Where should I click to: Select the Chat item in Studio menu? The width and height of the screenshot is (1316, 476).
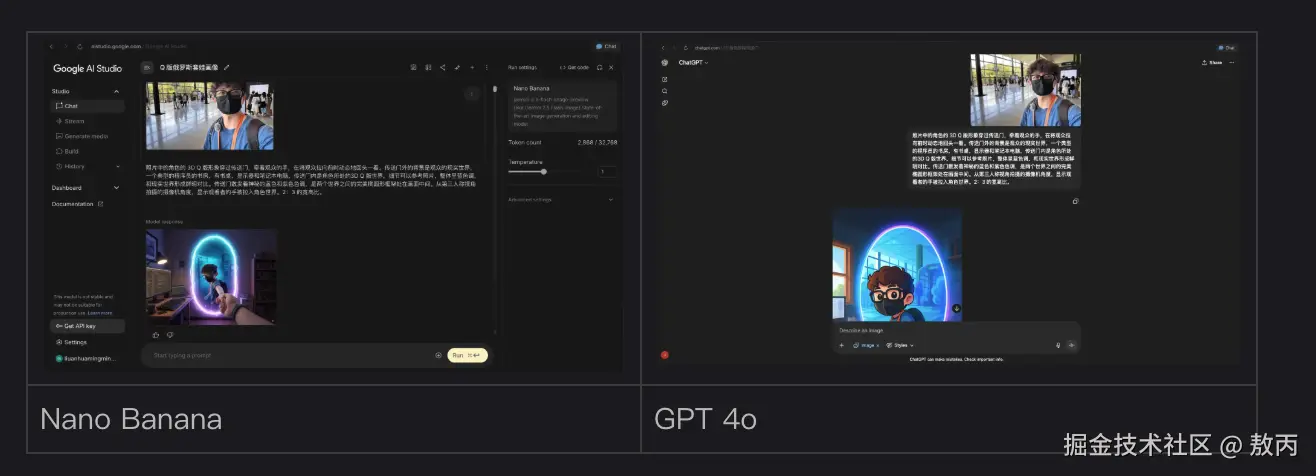pyautogui.click(x=87, y=106)
